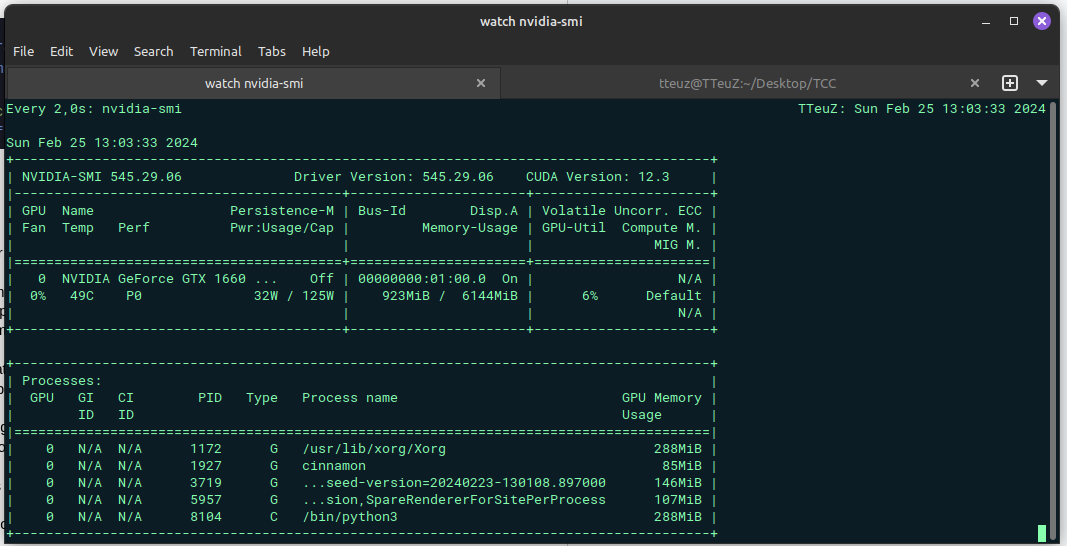This screenshot has height=546, width=1067.
Task: Click the '107MiB' memory usage value
Action: click(x=678, y=500)
